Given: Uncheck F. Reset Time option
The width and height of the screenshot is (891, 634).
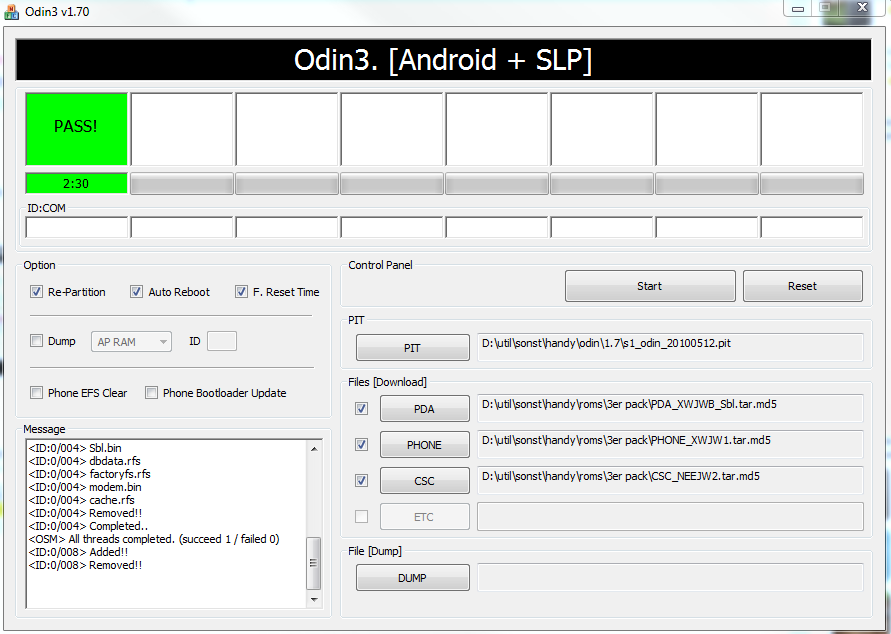Looking at the screenshot, I should point(242,292).
